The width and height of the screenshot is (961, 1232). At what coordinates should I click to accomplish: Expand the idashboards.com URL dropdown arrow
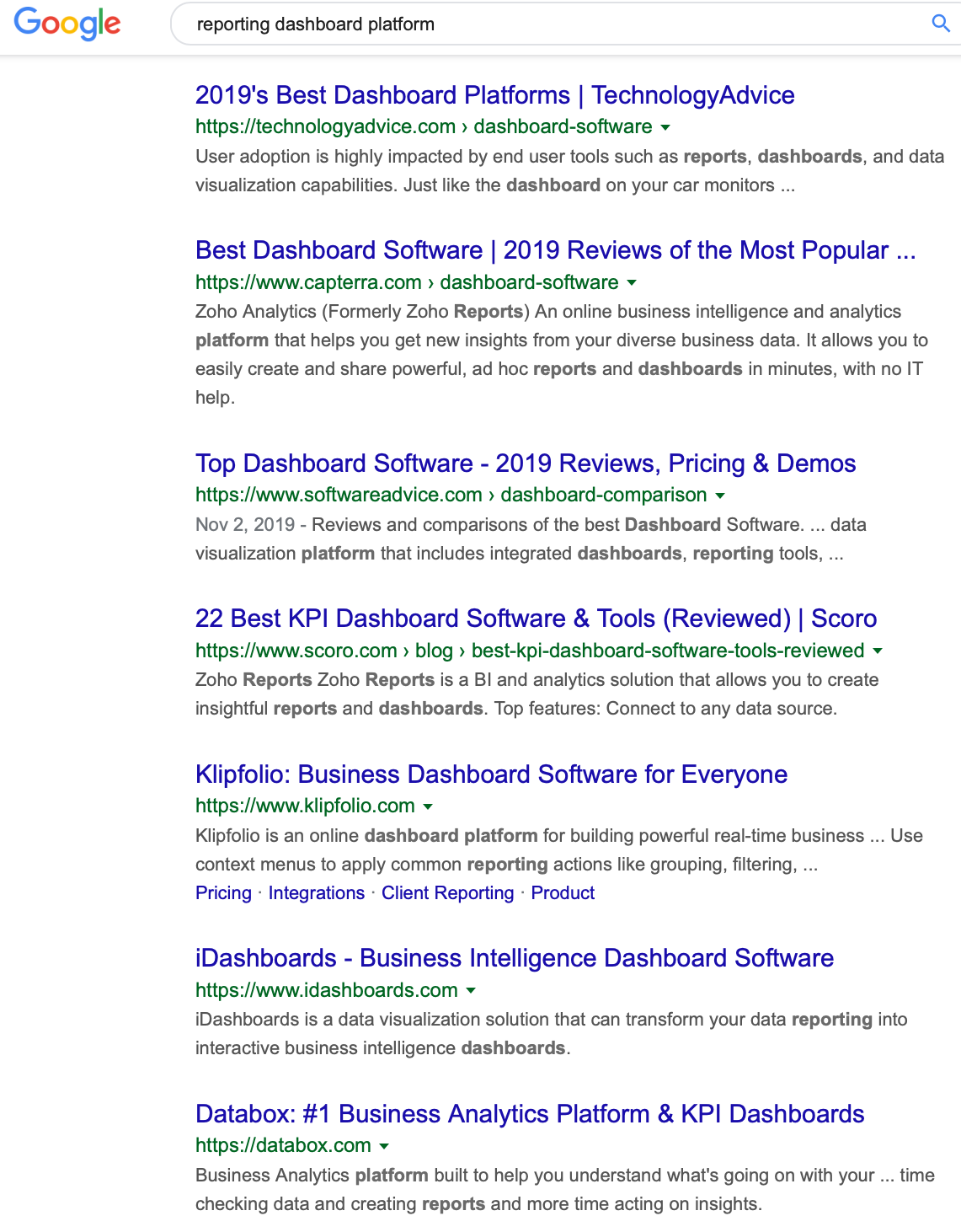(471, 991)
